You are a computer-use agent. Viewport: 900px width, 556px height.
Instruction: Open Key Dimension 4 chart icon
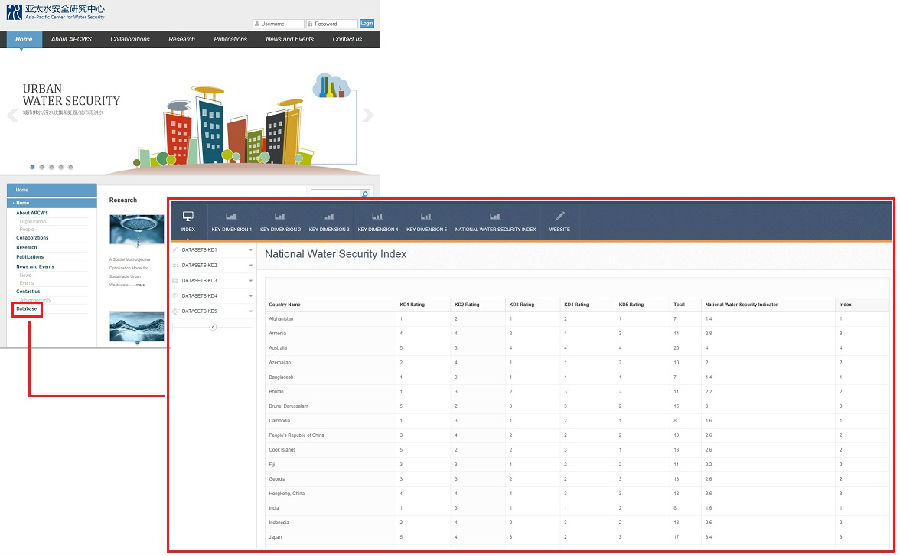tap(377, 216)
